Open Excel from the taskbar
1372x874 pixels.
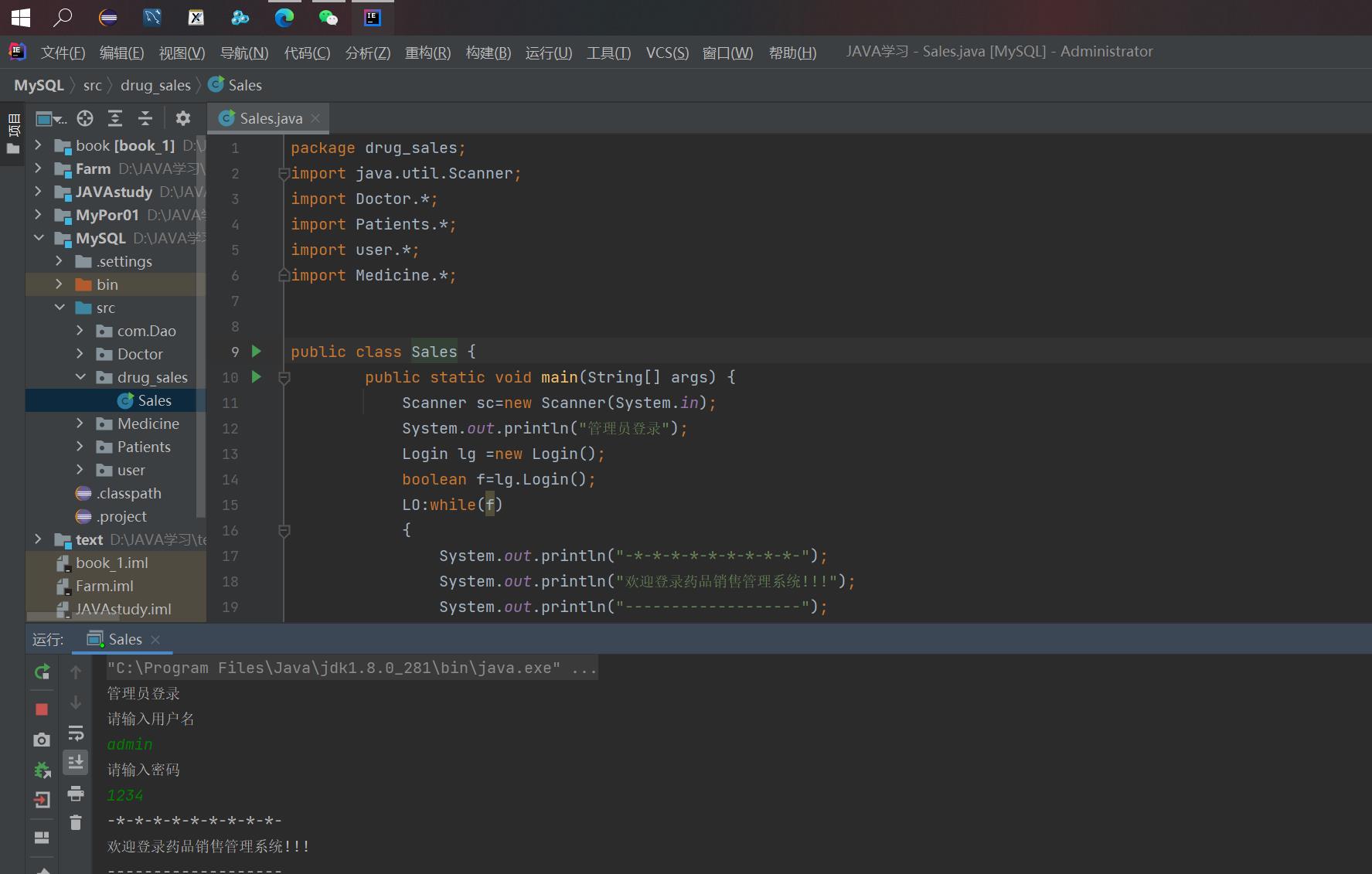coord(196,17)
